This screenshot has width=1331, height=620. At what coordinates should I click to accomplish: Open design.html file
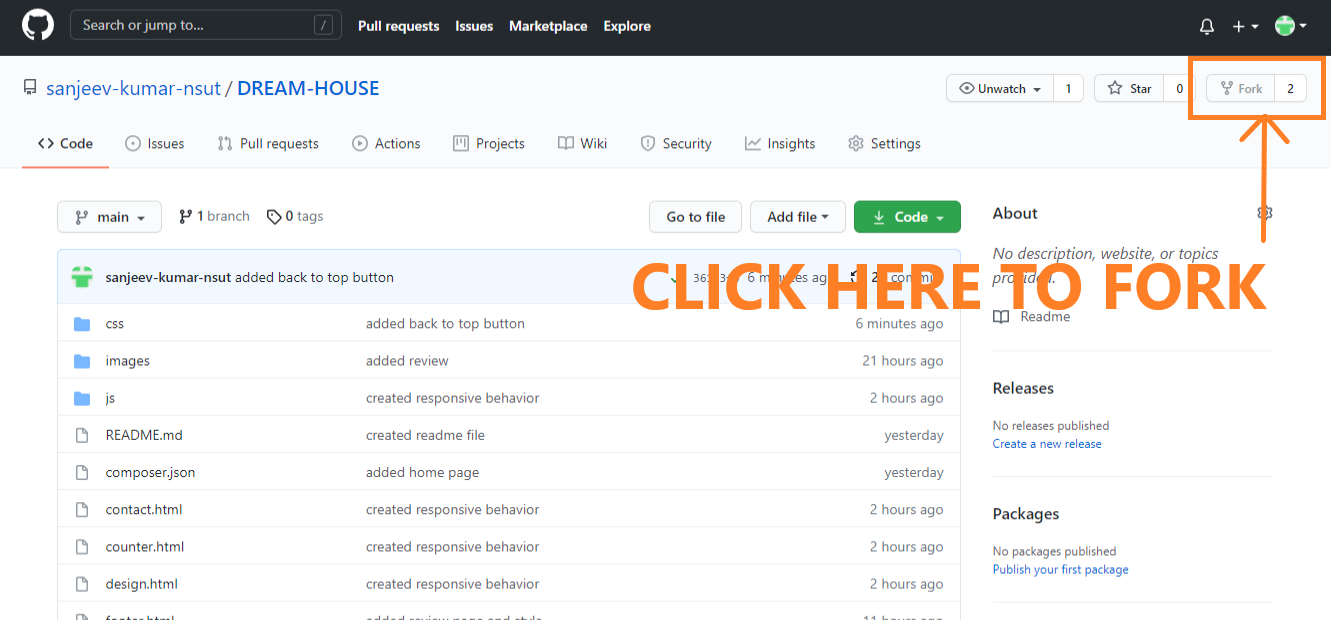pyautogui.click(x=141, y=583)
